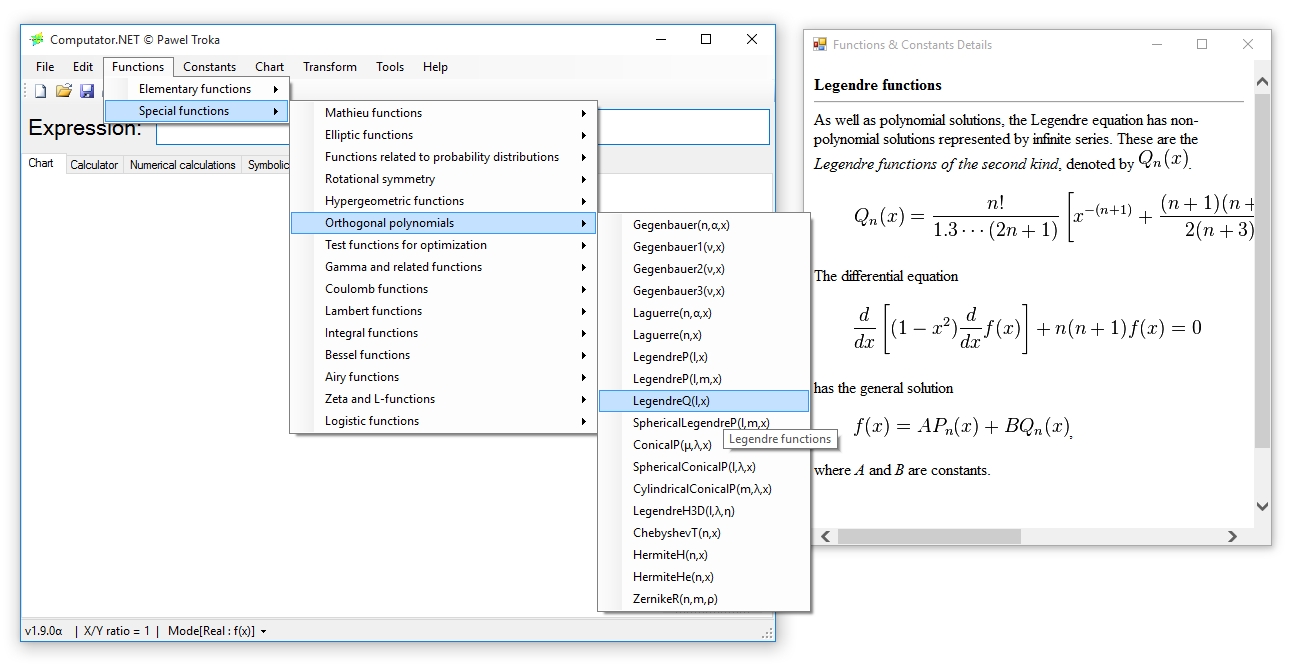
Task: Click the details window scroll-down arrow
Action: (x=1262, y=507)
